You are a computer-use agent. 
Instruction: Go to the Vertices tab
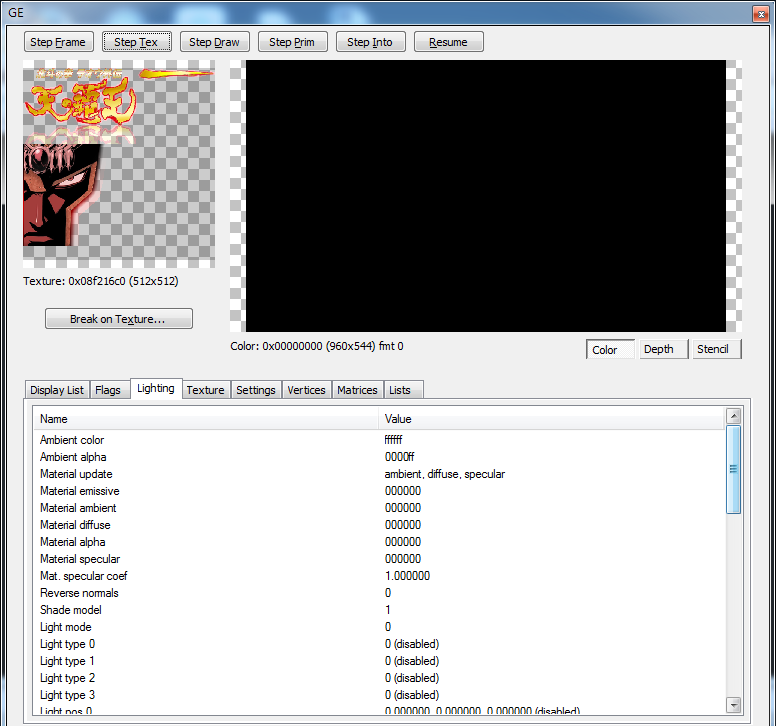[x=306, y=390]
